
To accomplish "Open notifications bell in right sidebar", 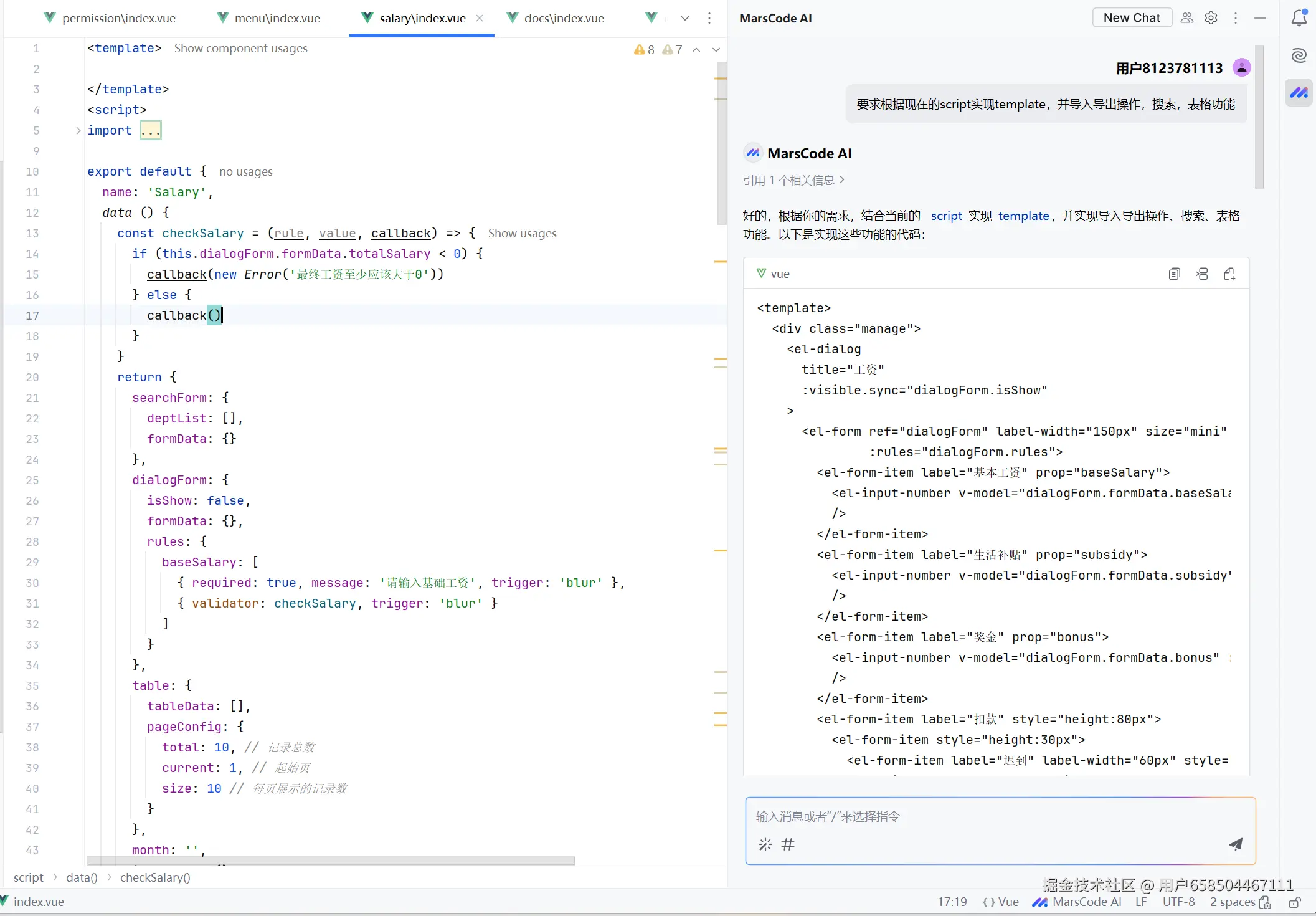I will pyautogui.click(x=1299, y=18).
